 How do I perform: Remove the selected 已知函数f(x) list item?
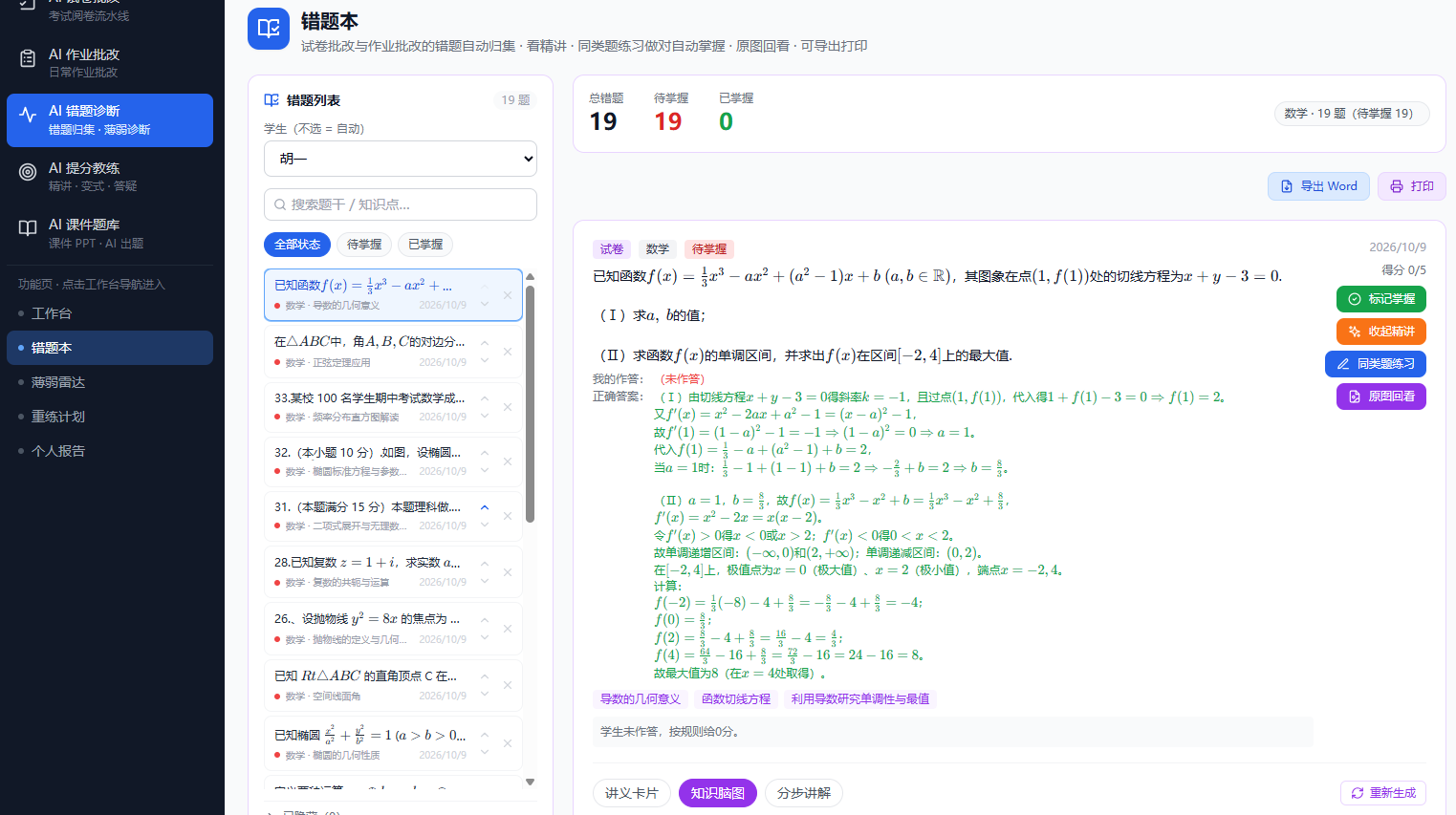coord(508,294)
